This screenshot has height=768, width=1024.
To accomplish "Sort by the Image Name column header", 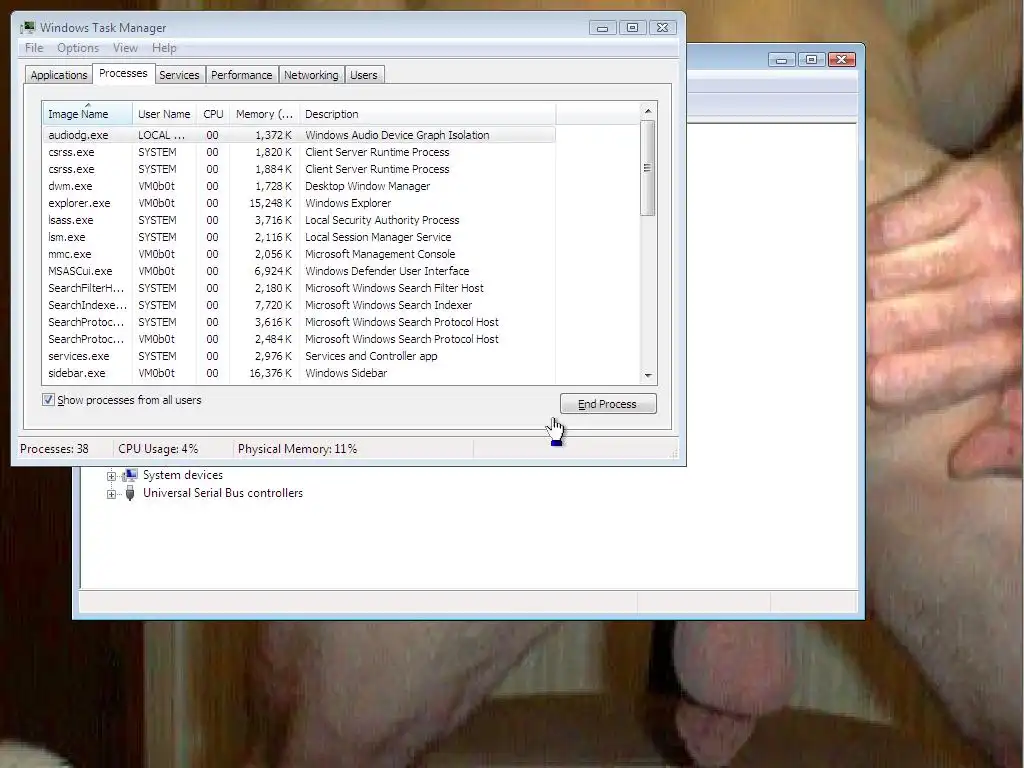I will tap(88, 114).
